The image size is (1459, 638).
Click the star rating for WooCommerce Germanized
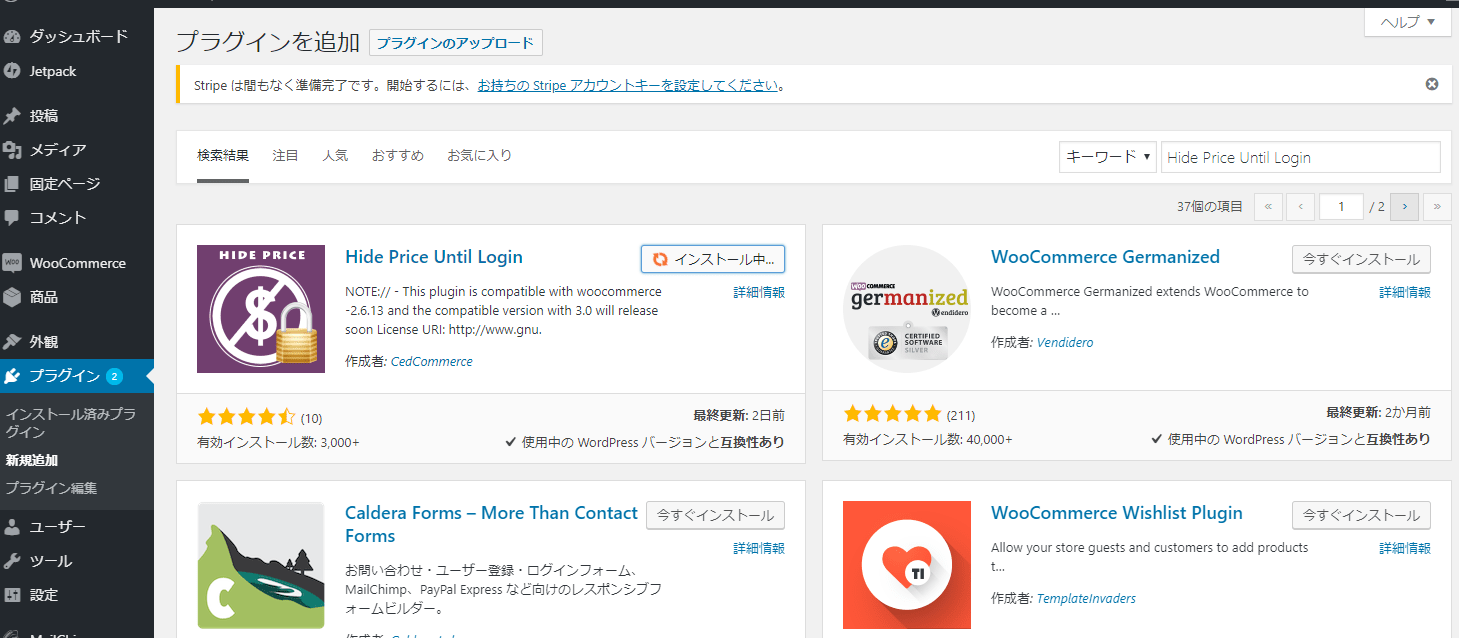coord(892,414)
